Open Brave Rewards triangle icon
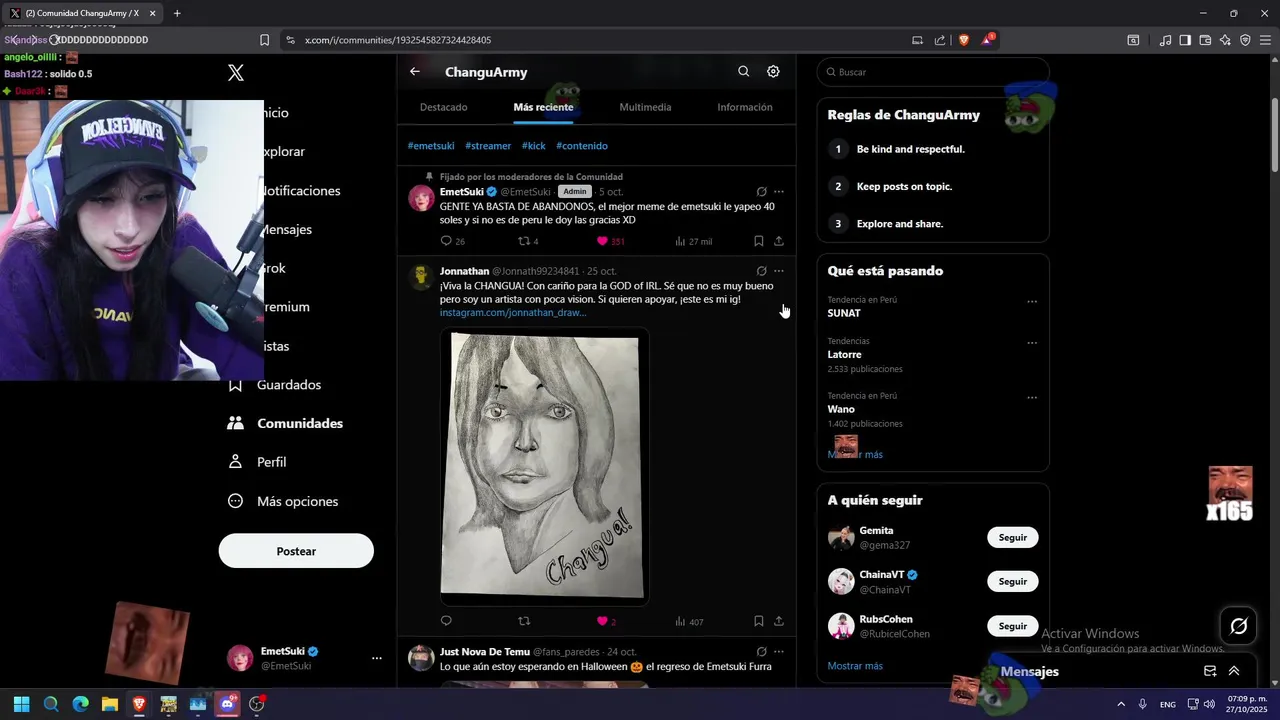The image size is (1280, 720). coord(988,40)
